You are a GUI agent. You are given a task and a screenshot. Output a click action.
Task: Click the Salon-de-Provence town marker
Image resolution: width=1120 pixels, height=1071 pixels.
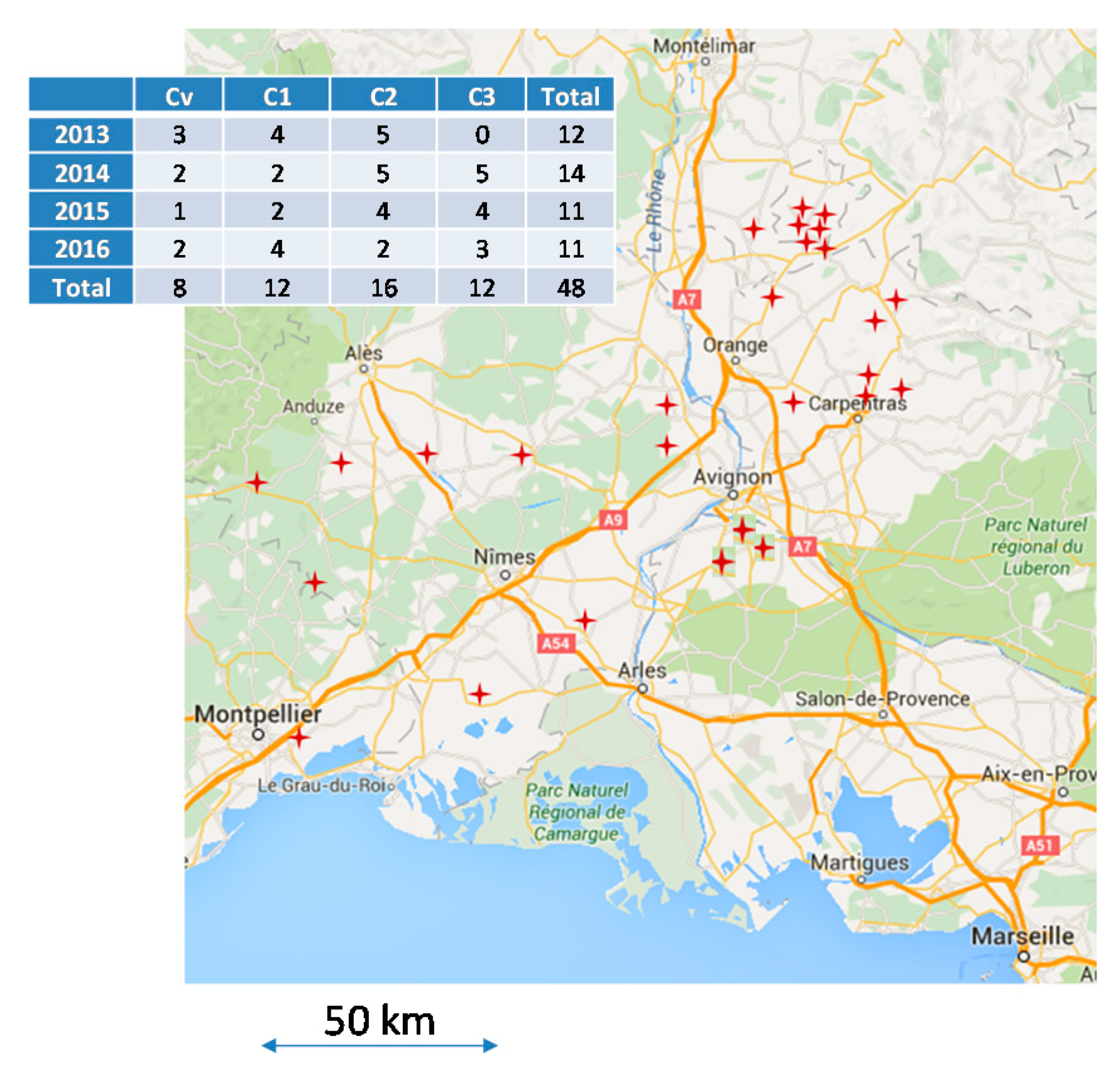click(x=882, y=714)
